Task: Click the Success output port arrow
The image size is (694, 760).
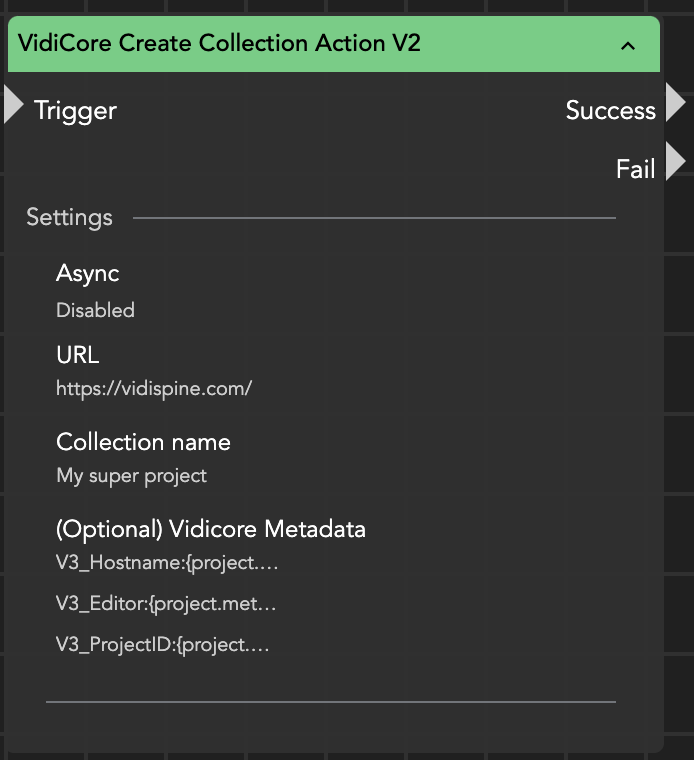Action: [x=676, y=103]
